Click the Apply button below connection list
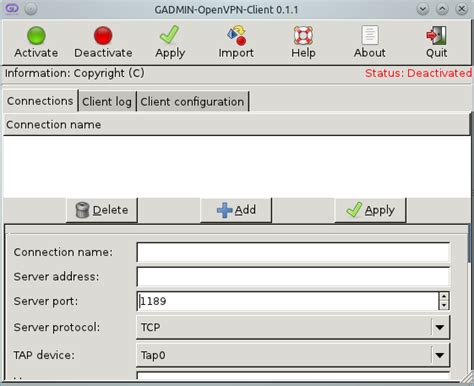The height and width of the screenshot is (386, 474). pos(370,210)
